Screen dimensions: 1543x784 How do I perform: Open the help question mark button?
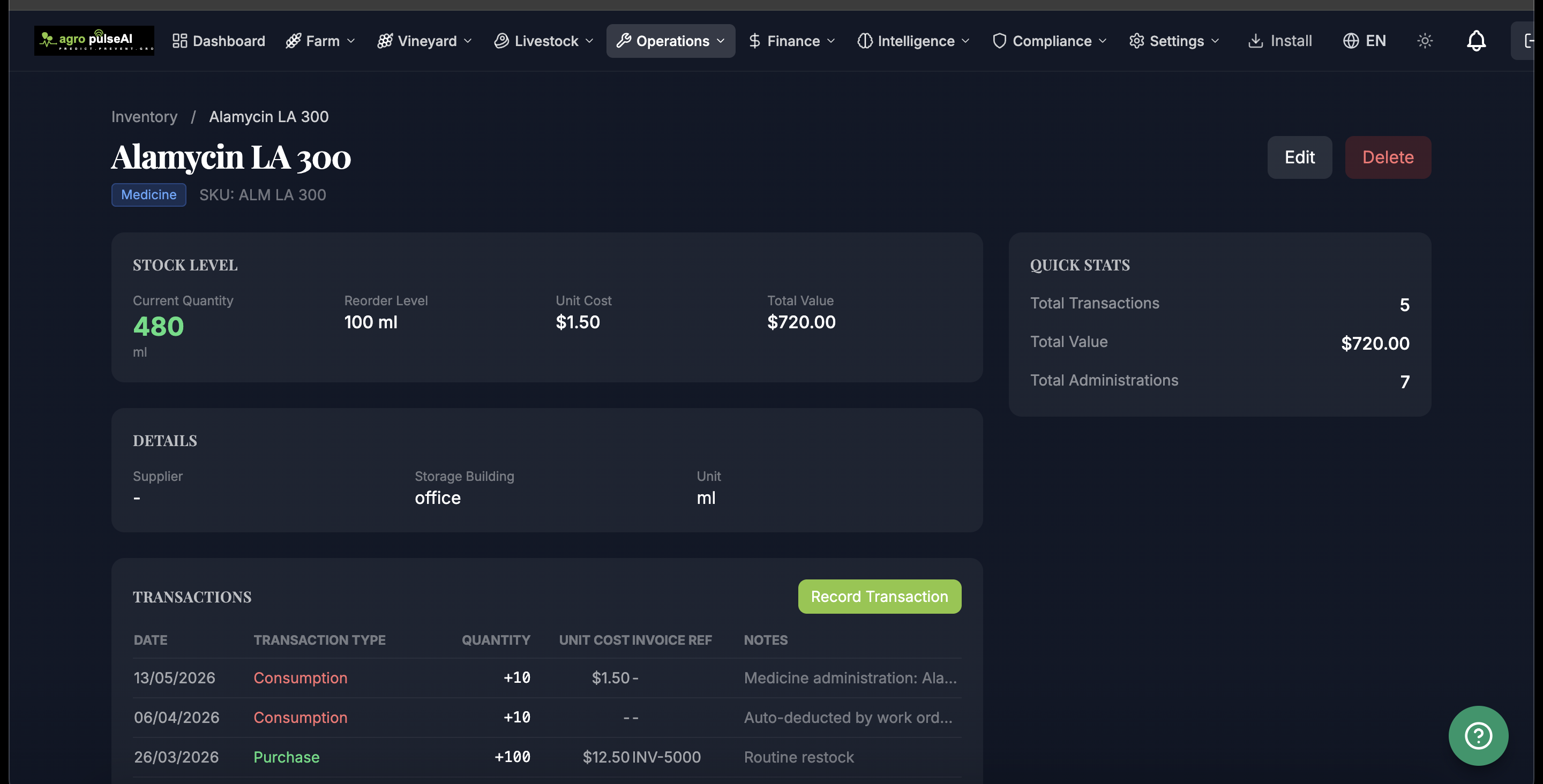1478,735
